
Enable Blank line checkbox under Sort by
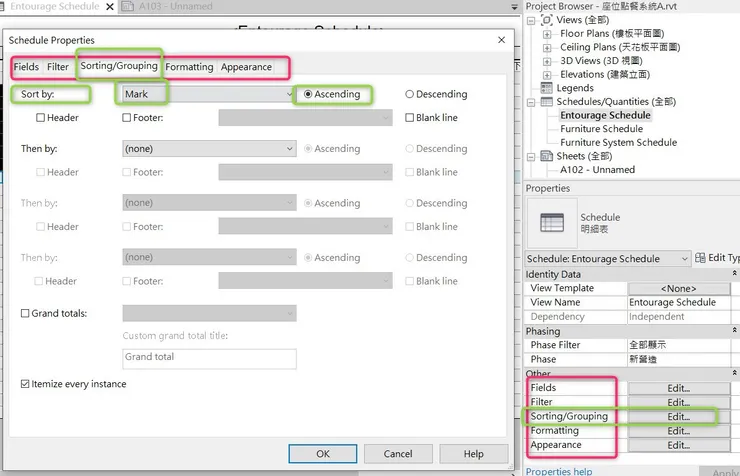pos(410,117)
